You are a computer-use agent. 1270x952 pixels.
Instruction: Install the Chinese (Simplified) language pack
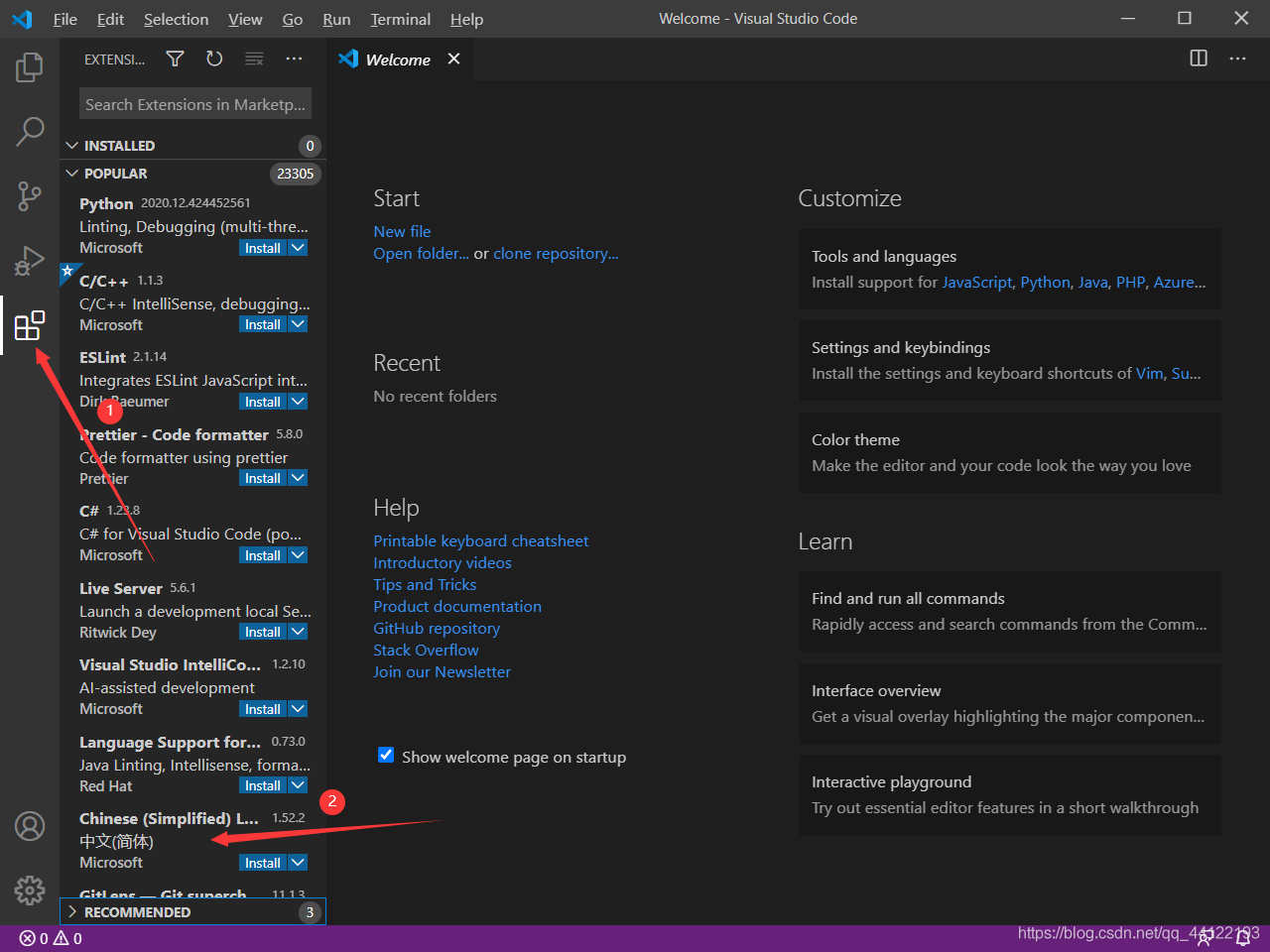[x=263, y=863]
